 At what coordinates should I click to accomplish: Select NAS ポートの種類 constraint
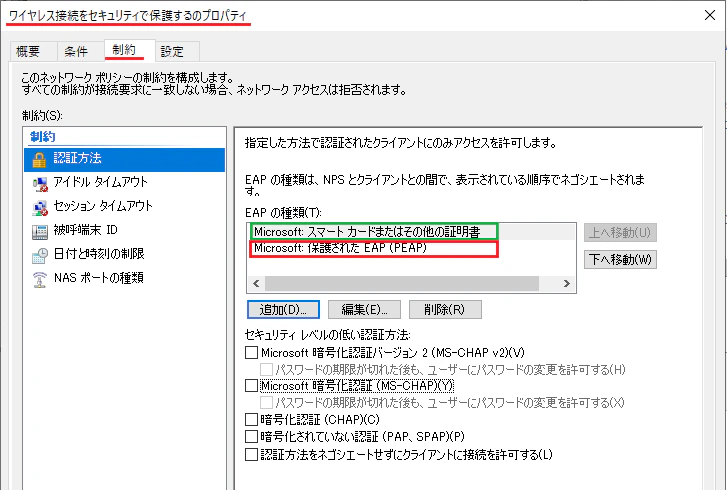(x=124, y=279)
